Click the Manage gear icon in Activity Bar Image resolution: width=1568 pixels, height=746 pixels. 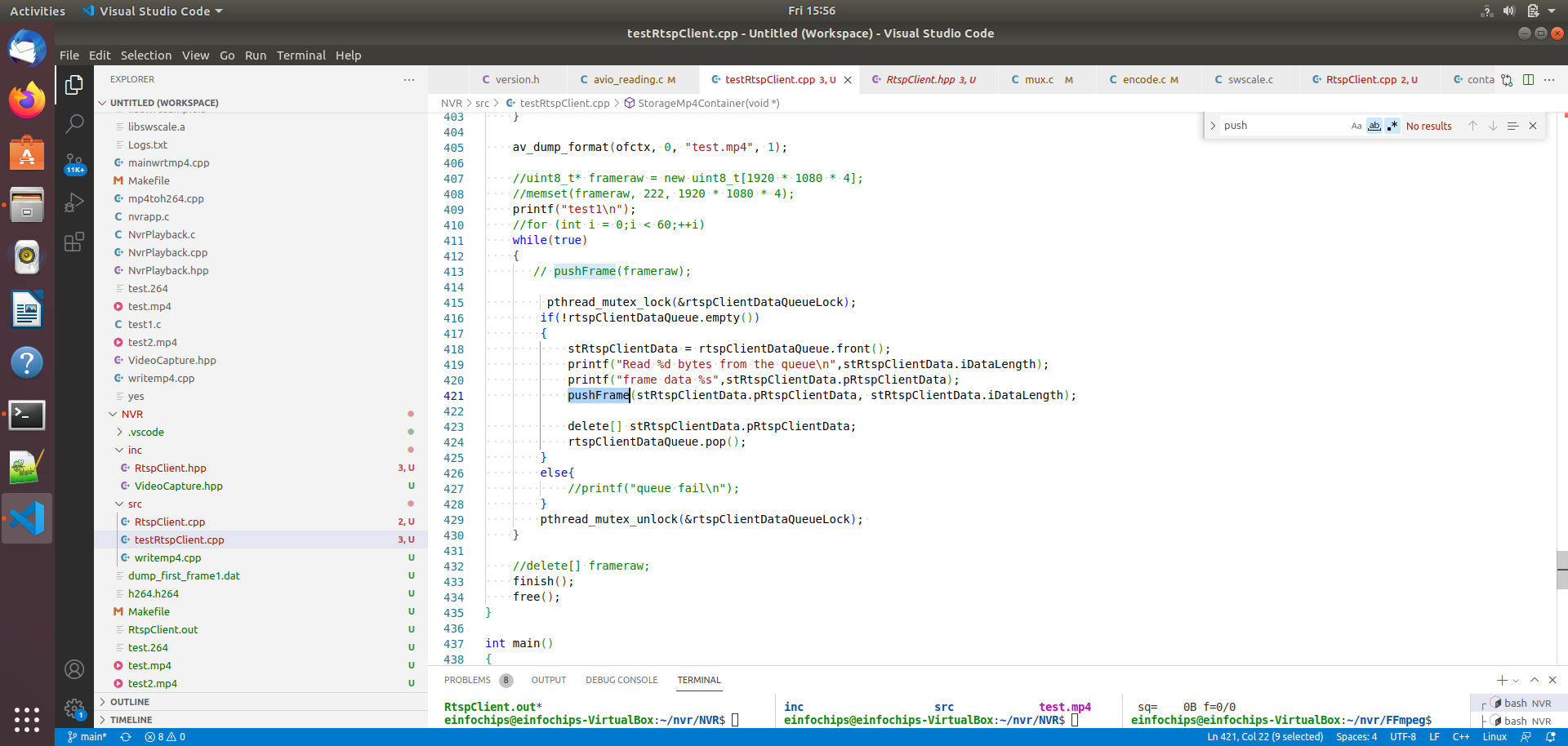[x=74, y=708]
